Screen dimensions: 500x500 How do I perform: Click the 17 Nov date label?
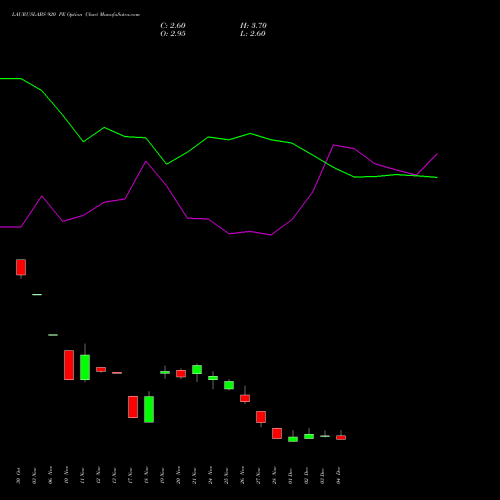click(130, 476)
